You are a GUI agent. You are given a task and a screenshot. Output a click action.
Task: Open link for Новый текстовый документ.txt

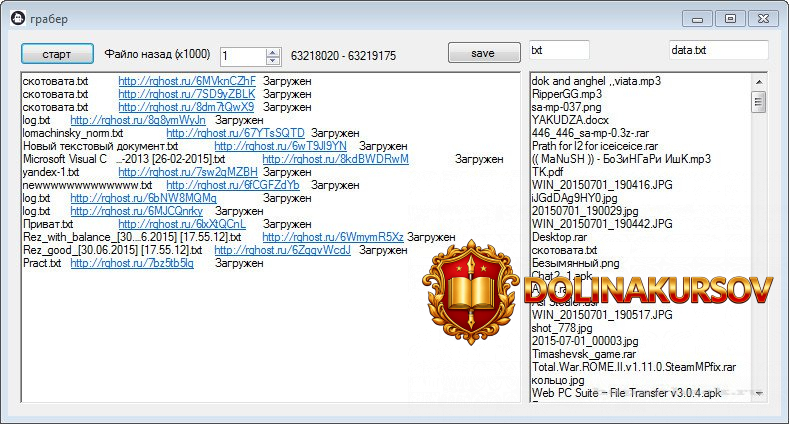click(x=280, y=145)
